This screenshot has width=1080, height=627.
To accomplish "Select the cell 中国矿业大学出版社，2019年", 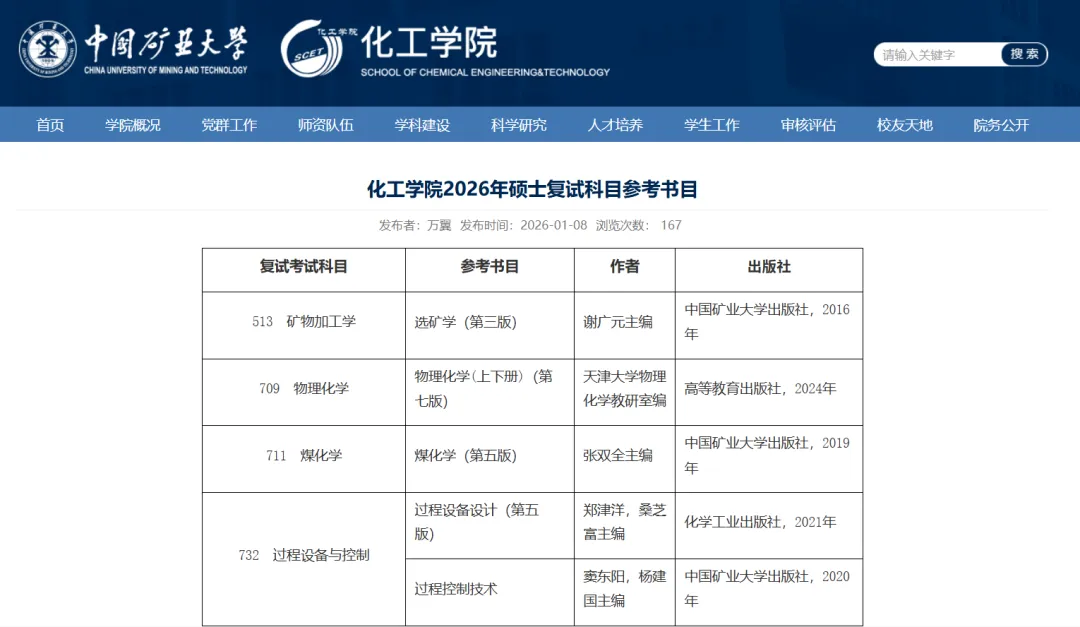I will [x=769, y=459].
